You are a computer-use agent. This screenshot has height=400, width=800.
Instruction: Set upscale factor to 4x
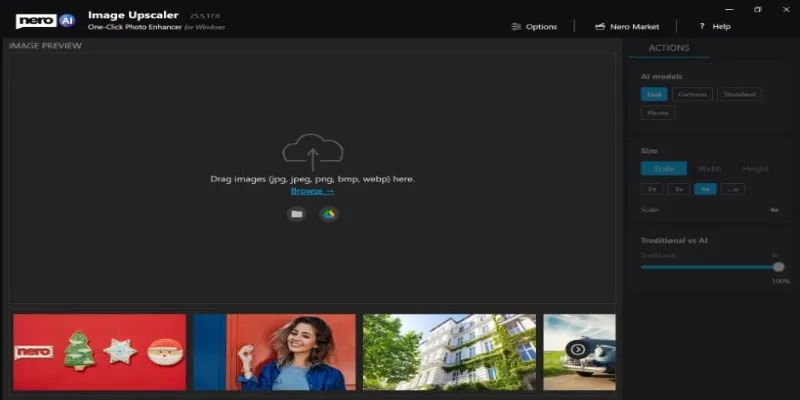(705, 189)
